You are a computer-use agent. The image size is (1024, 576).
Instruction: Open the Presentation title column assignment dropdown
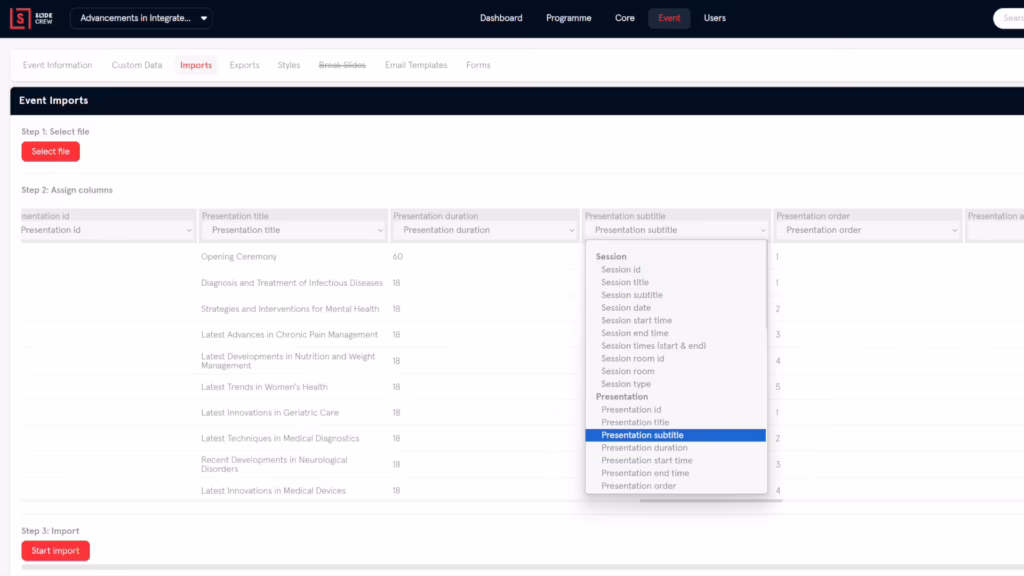(x=293, y=230)
